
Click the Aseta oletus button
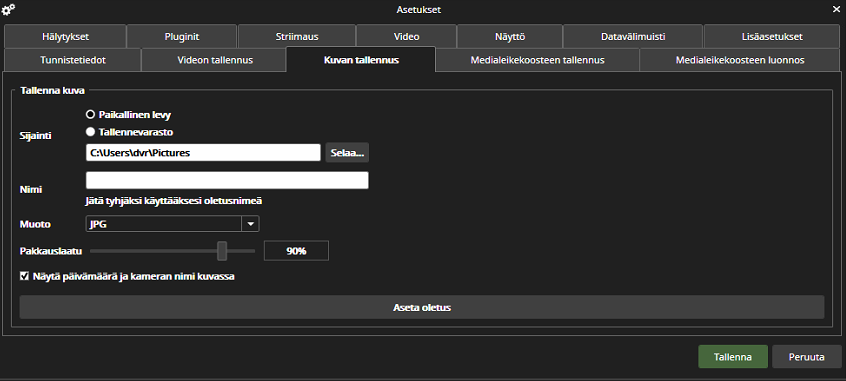[x=422, y=307]
